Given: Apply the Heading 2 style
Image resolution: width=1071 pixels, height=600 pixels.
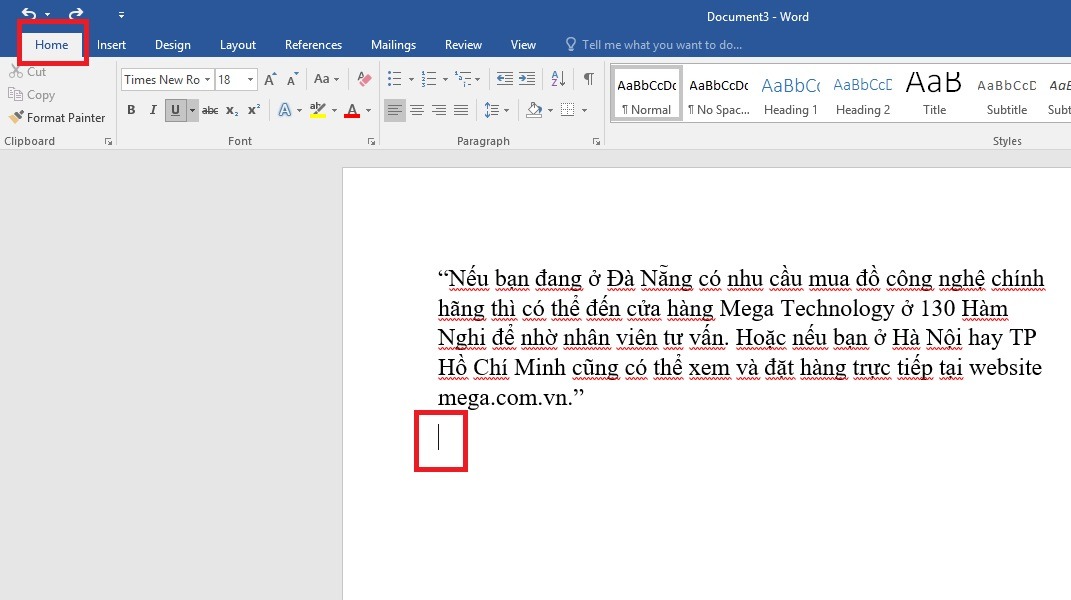Looking at the screenshot, I should 863,94.
